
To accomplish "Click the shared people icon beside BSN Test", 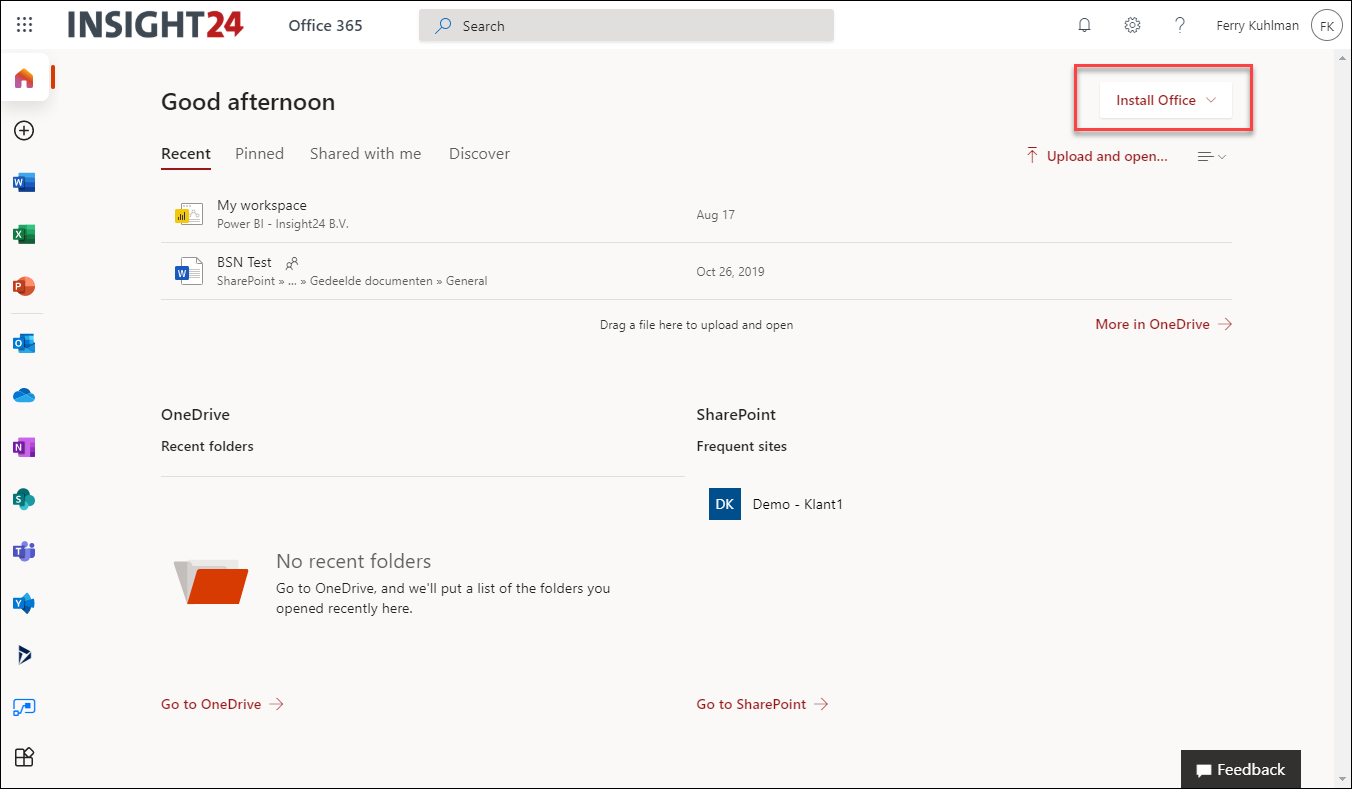I will pos(292,263).
